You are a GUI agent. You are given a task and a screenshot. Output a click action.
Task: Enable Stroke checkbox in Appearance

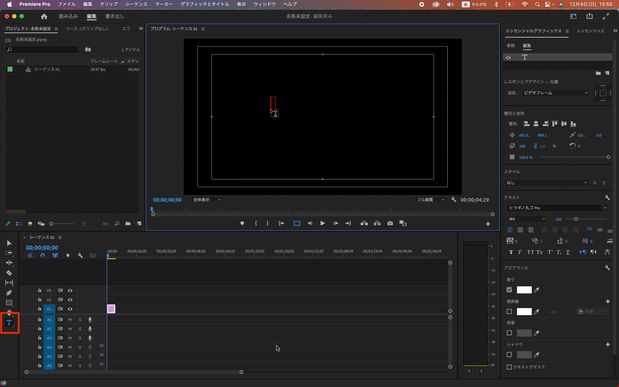(509, 312)
